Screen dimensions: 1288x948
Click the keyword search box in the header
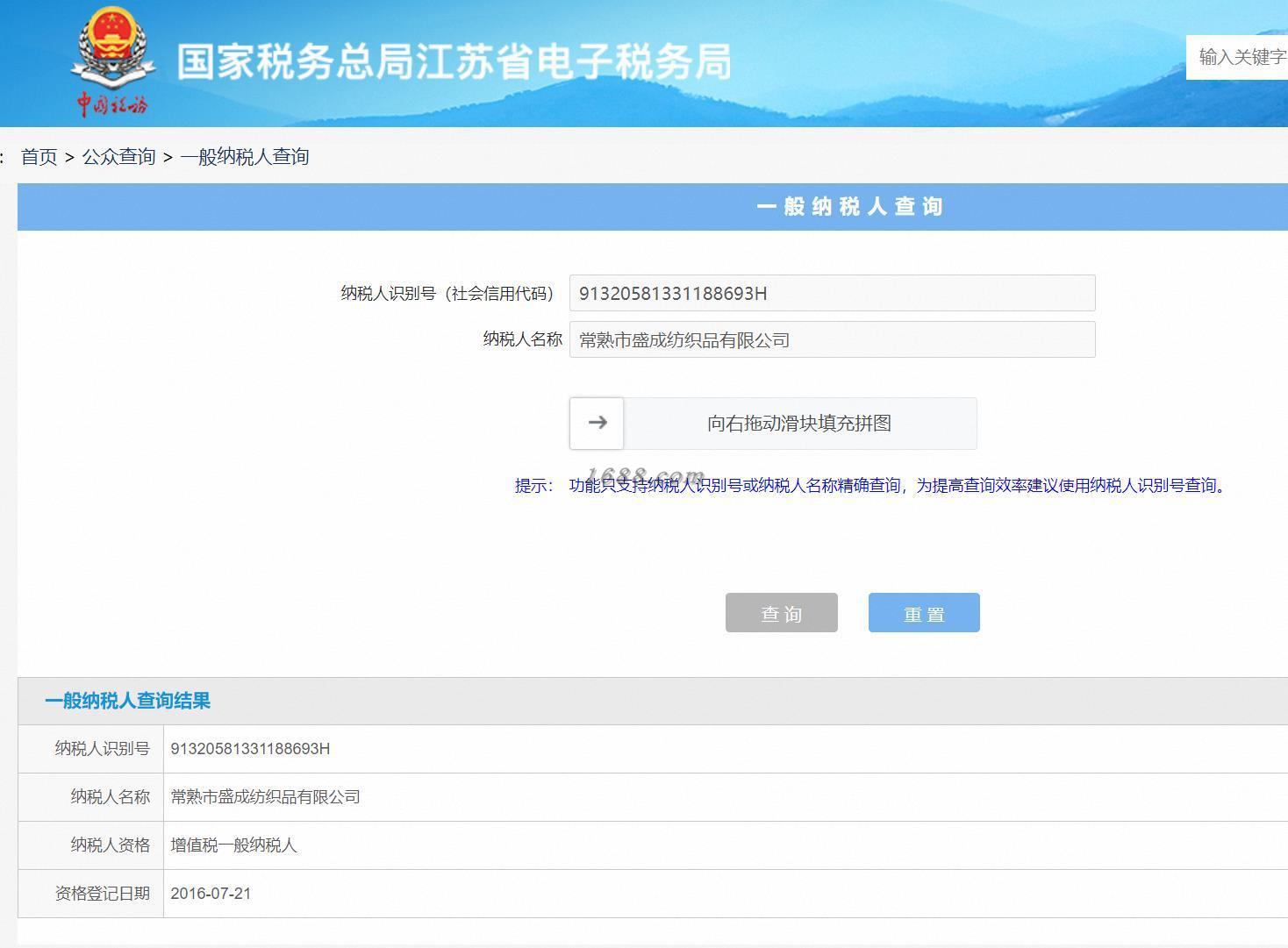coord(1237,57)
